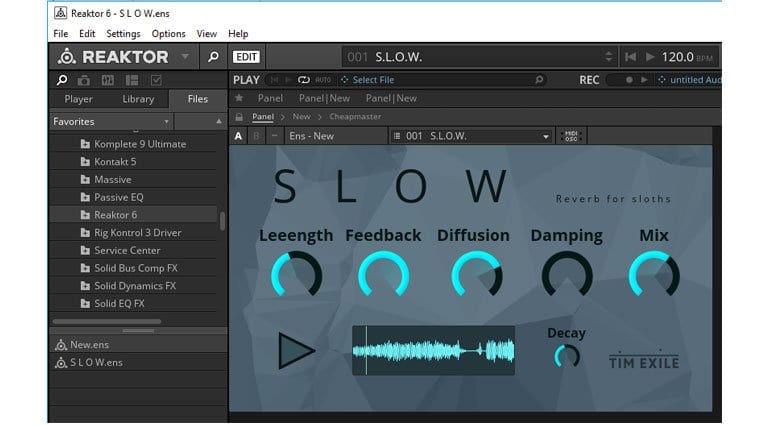Click the Kontakt 5 folder icon
The width and height of the screenshot is (770, 425).
(85, 162)
